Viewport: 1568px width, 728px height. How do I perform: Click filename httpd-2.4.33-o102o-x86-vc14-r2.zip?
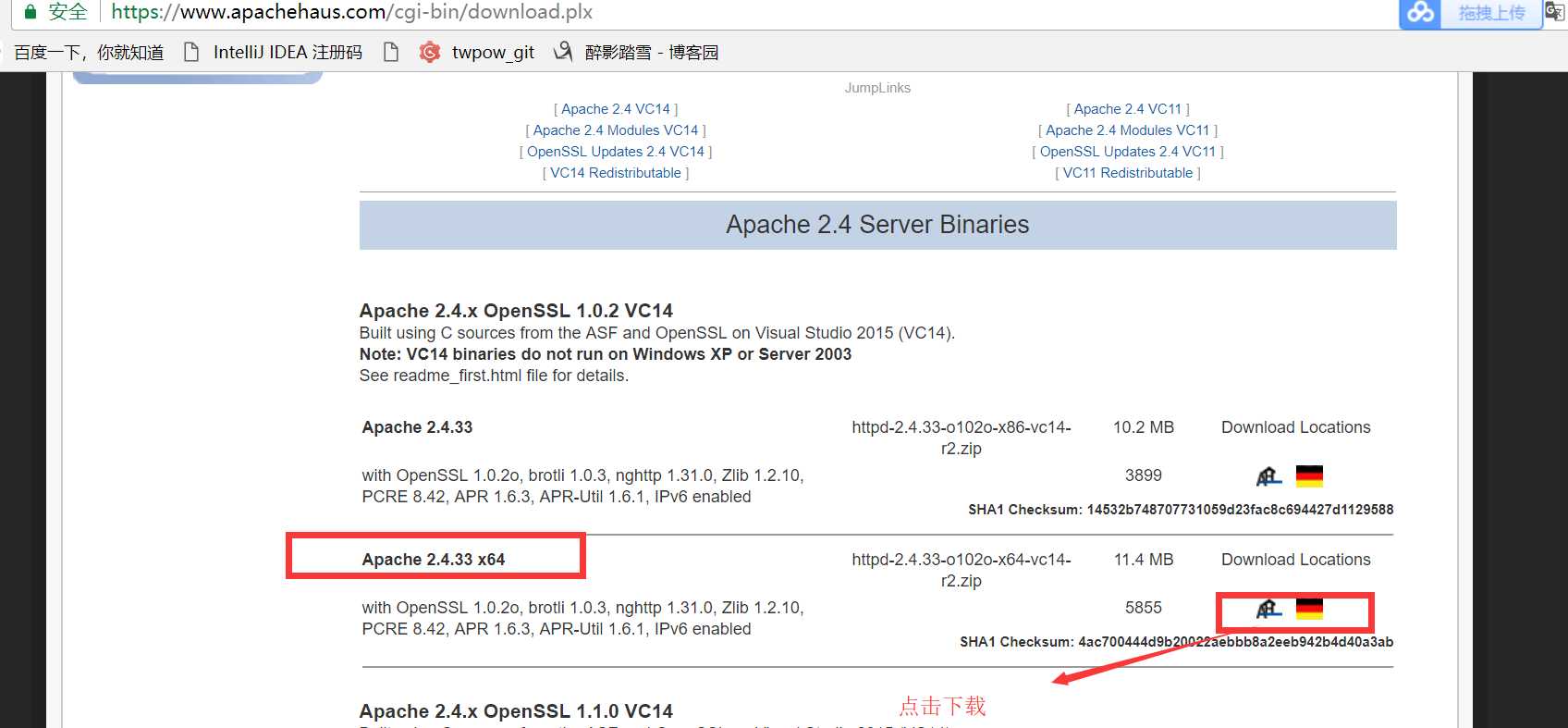pyautogui.click(x=962, y=438)
